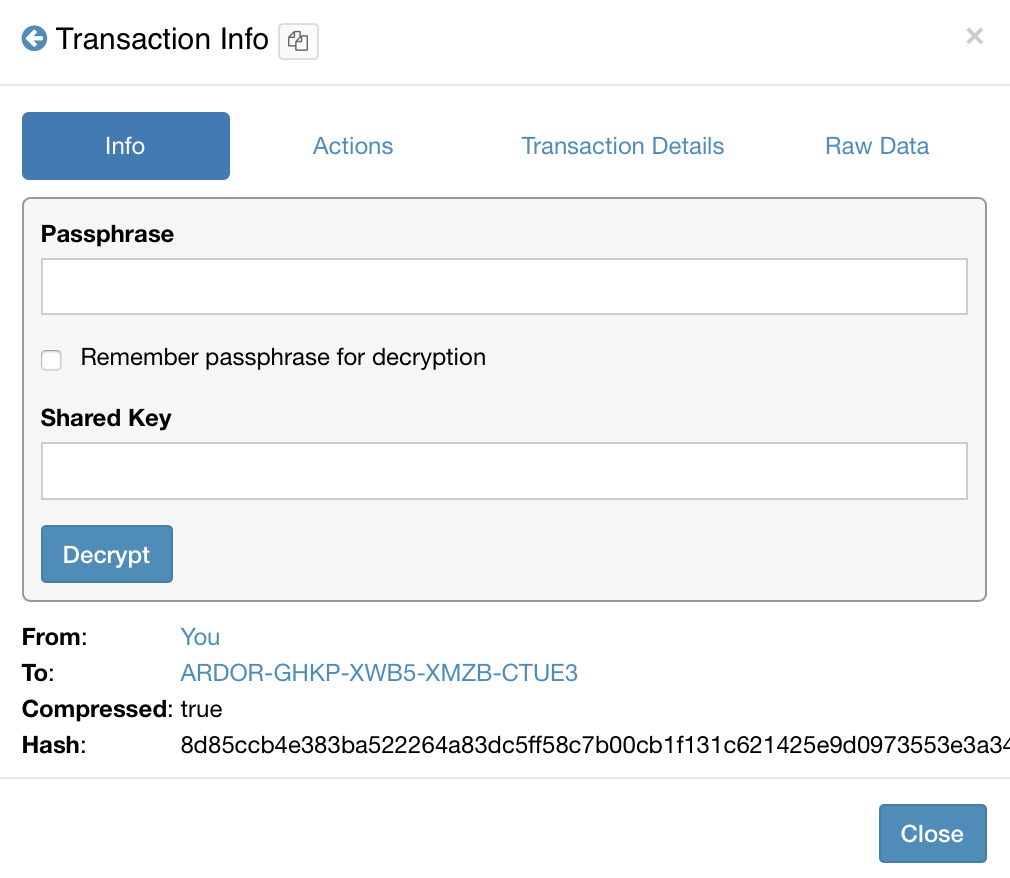
Task: Open recipient ARDOR-GHKP-XWB5-XMZB-CTUE3 link
Action: tap(379, 673)
